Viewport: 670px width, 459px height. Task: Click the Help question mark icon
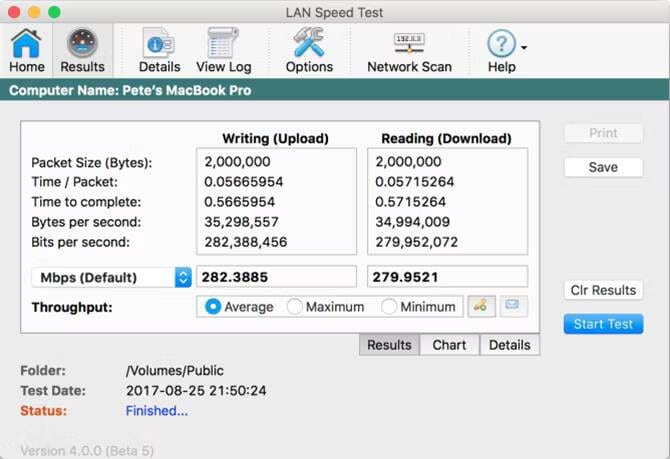click(x=502, y=43)
